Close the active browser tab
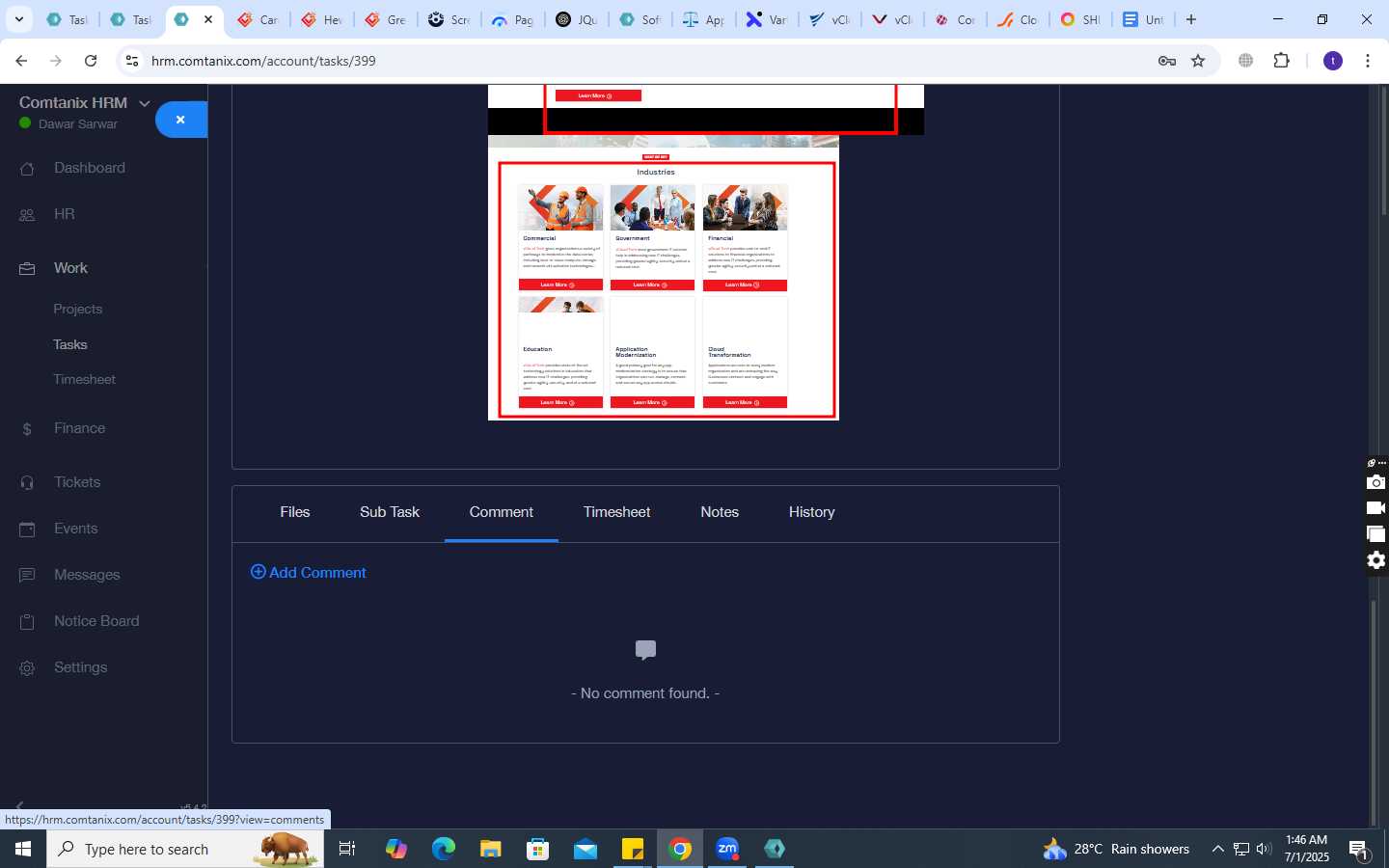 click(x=208, y=19)
